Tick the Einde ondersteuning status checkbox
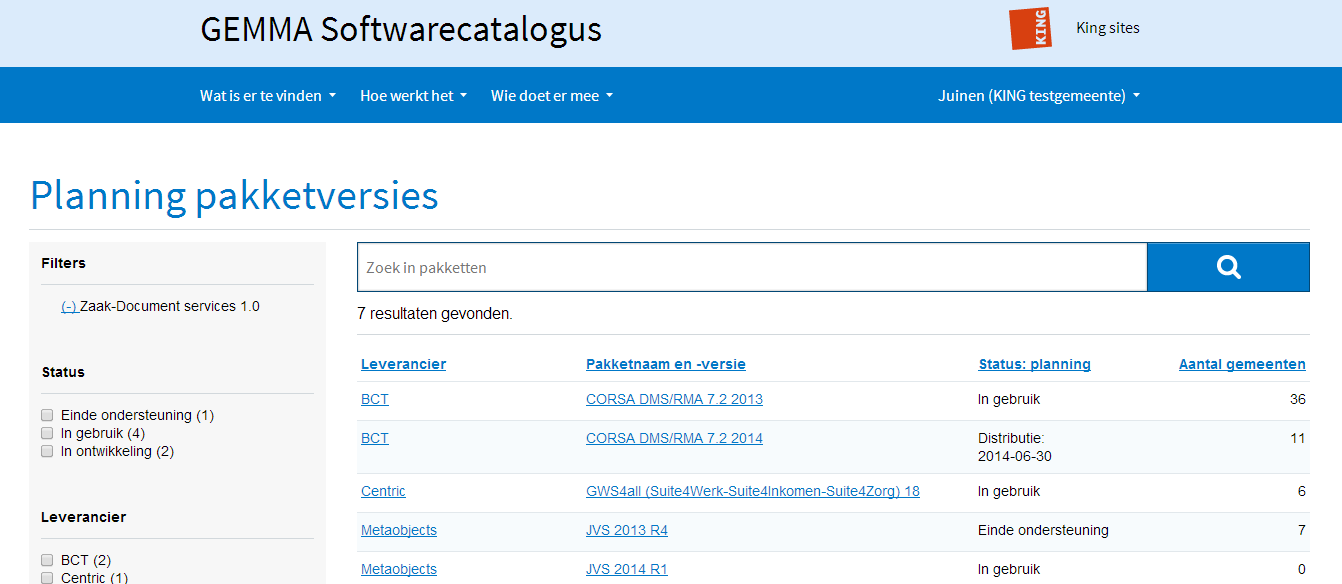 click(x=47, y=415)
